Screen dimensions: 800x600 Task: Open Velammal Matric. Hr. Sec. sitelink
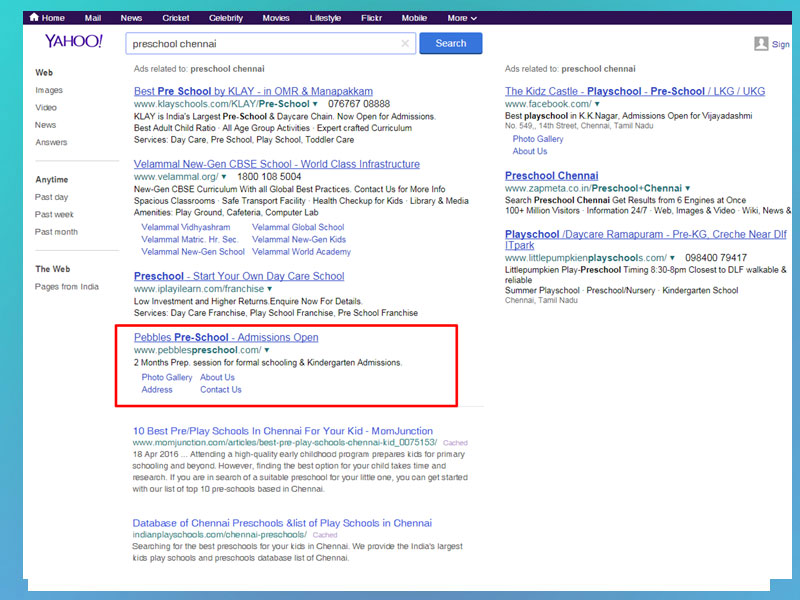189,240
